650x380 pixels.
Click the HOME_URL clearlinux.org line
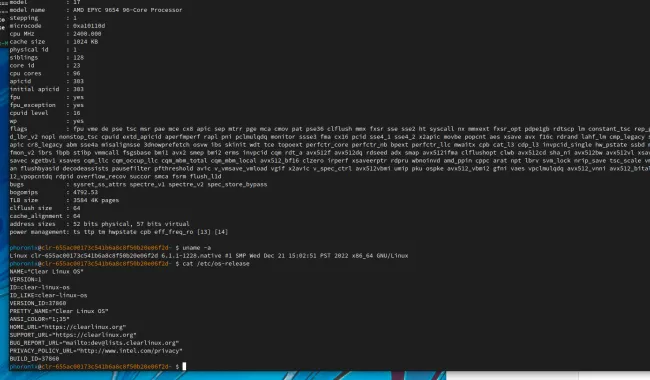click(68, 327)
